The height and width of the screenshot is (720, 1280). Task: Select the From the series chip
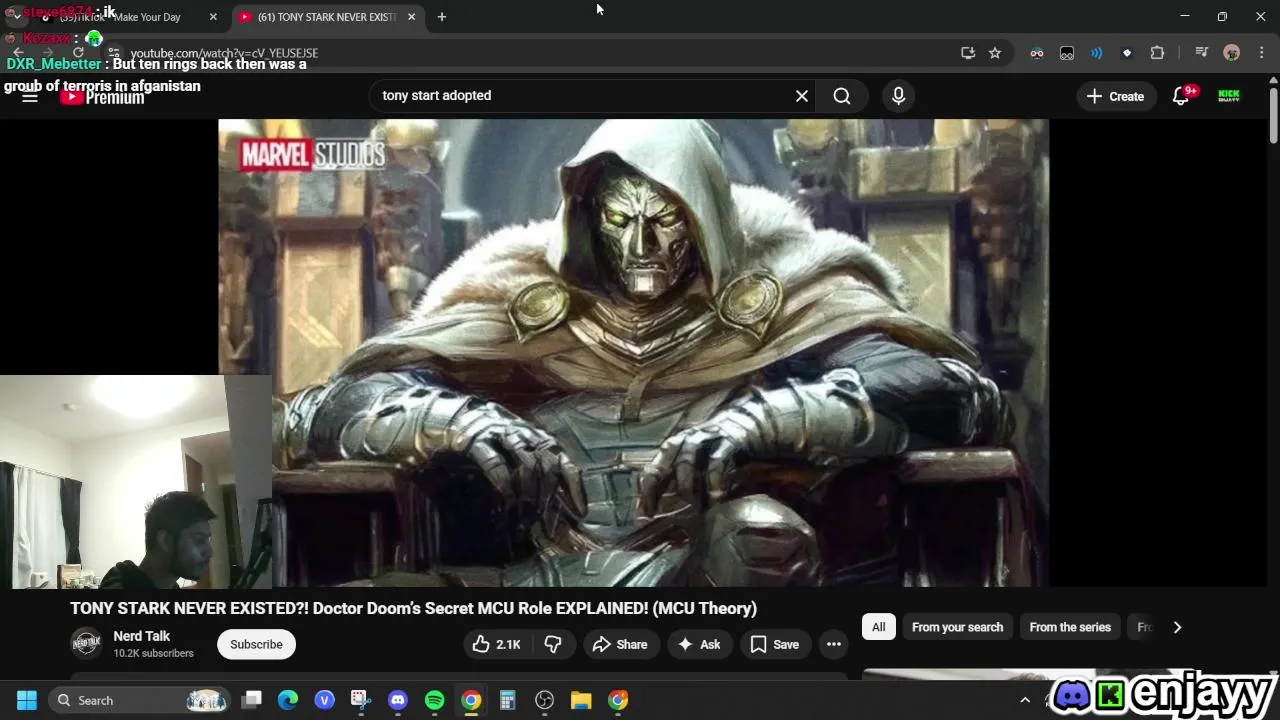pos(1070,627)
